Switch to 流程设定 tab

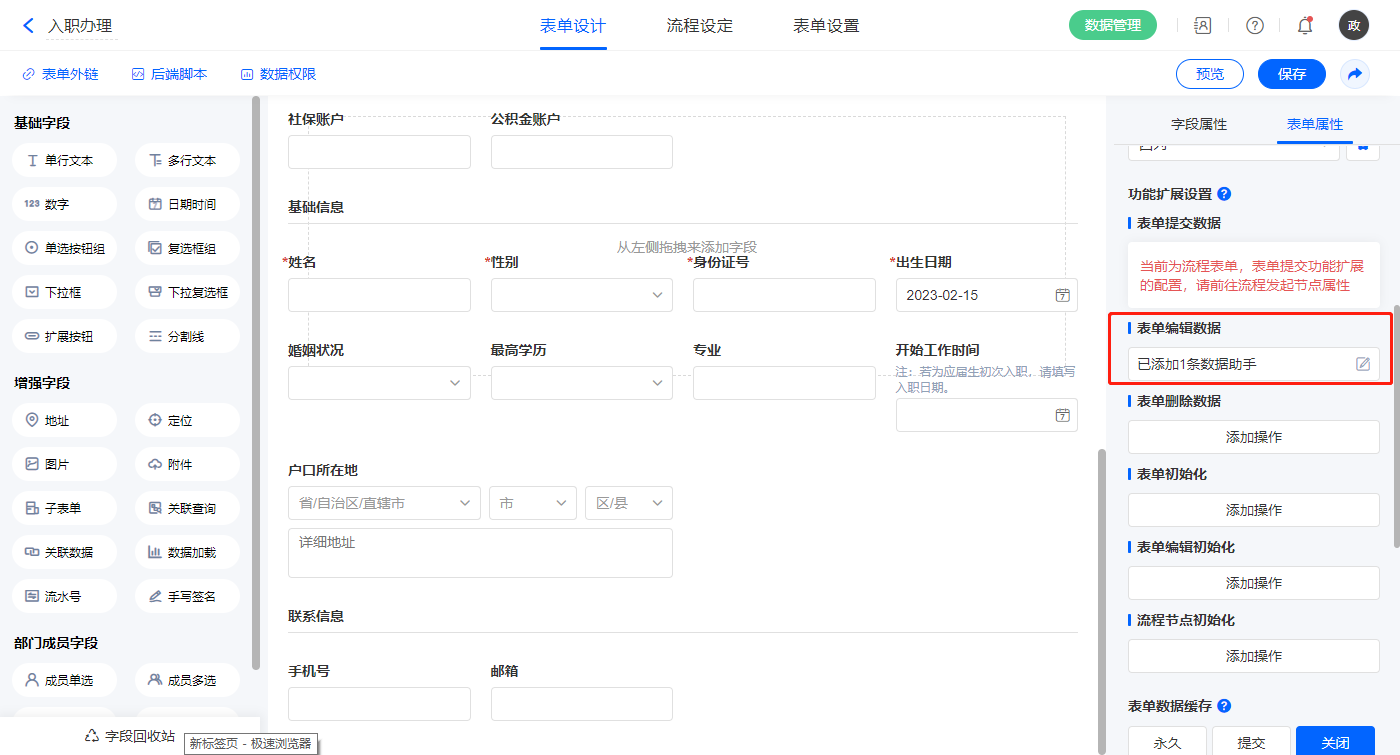(699, 26)
